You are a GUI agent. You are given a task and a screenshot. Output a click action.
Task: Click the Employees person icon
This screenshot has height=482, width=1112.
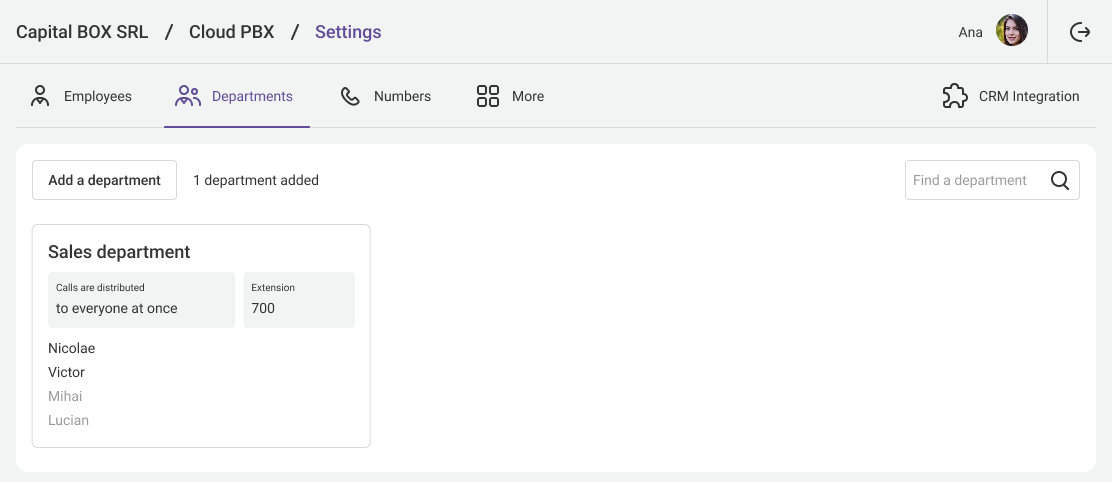(40, 96)
